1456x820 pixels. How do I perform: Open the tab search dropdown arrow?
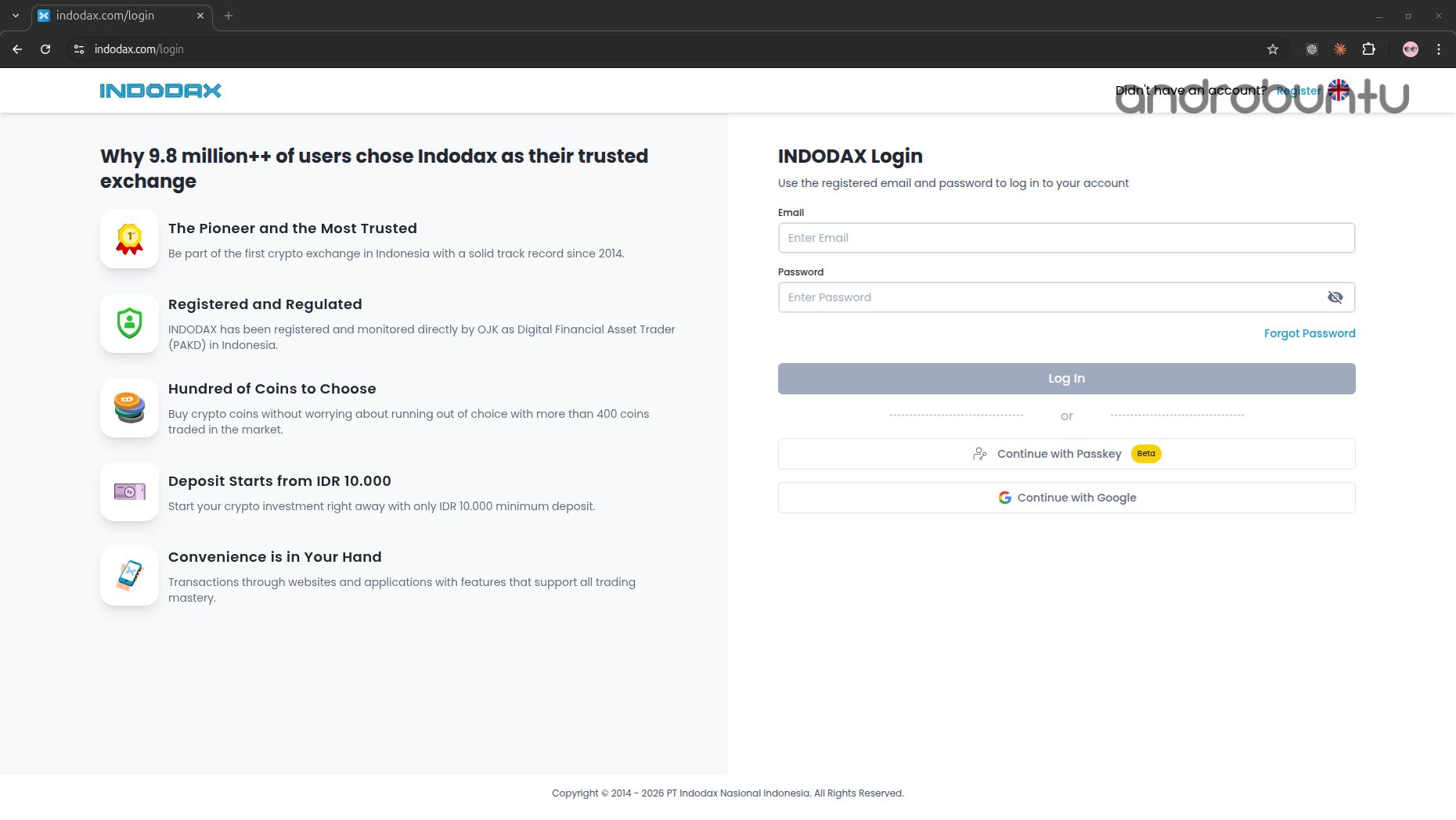pos(15,16)
